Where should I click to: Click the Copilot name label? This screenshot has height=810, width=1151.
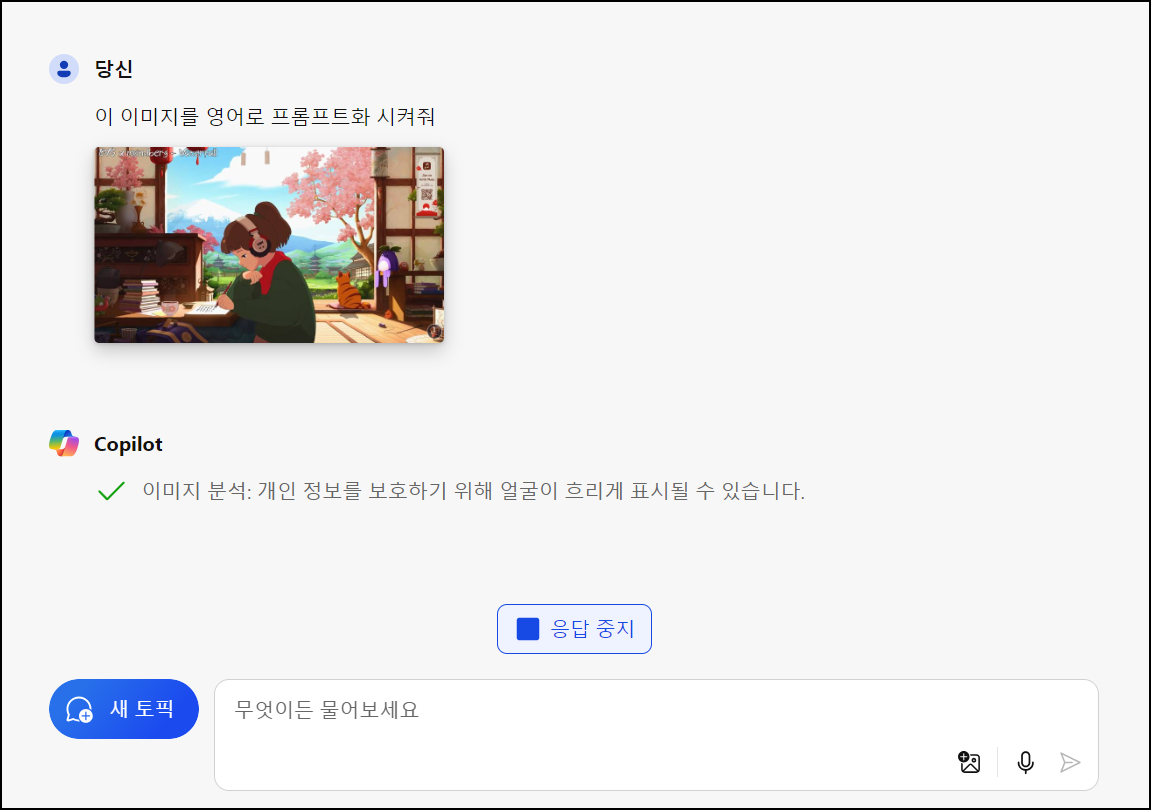130,444
